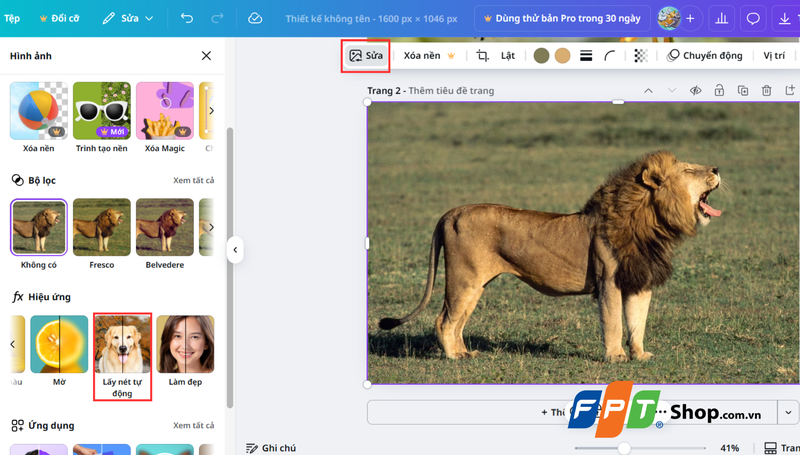Open border style lines icon
This screenshot has width=800, height=455.
tap(586, 56)
